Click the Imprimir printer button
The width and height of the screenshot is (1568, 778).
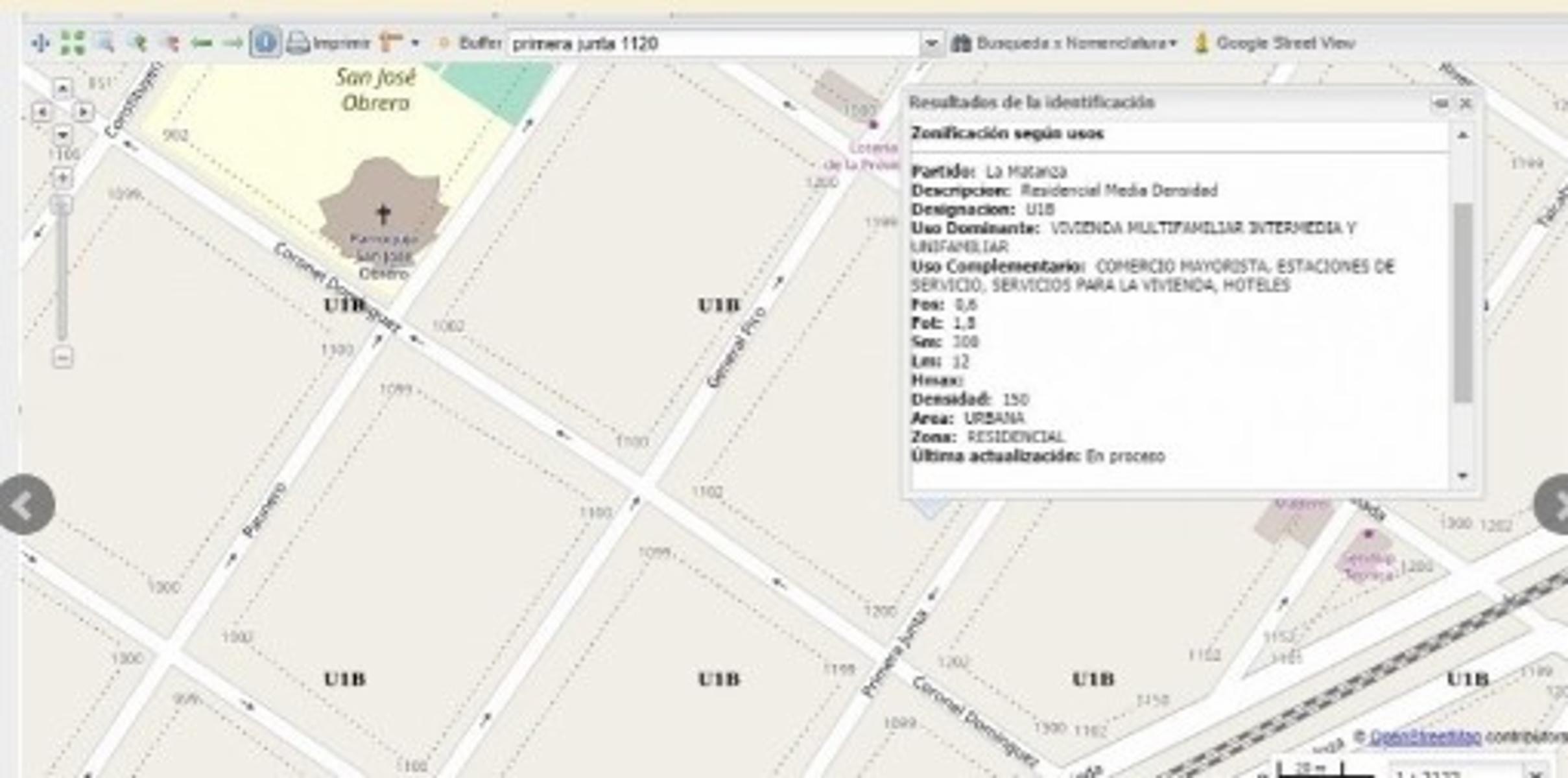(328, 43)
